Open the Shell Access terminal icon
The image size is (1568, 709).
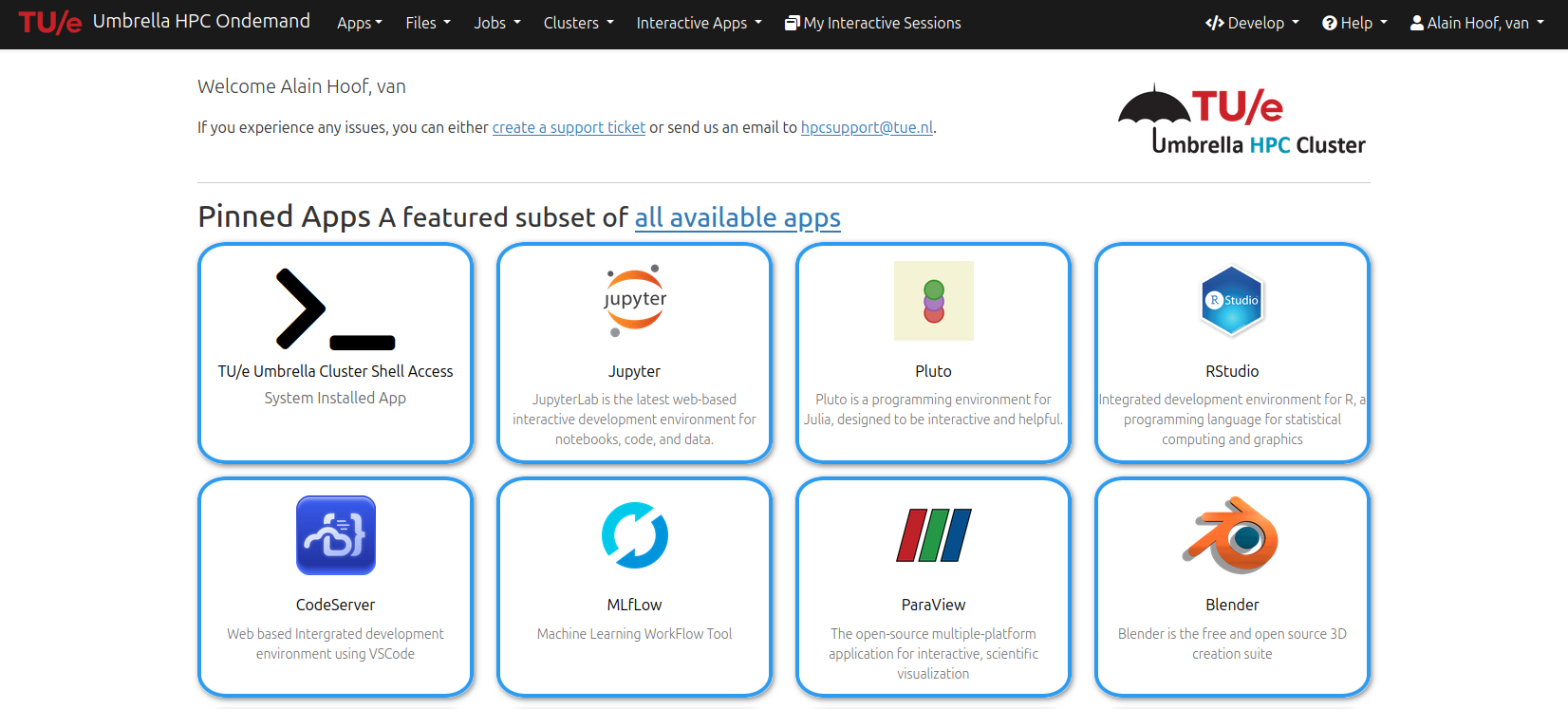335,308
